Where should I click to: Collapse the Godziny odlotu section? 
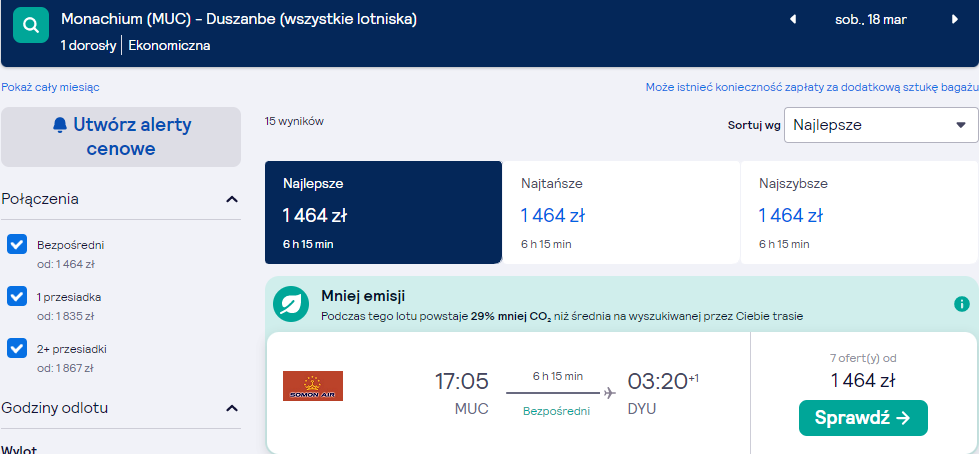pyautogui.click(x=232, y=408)
